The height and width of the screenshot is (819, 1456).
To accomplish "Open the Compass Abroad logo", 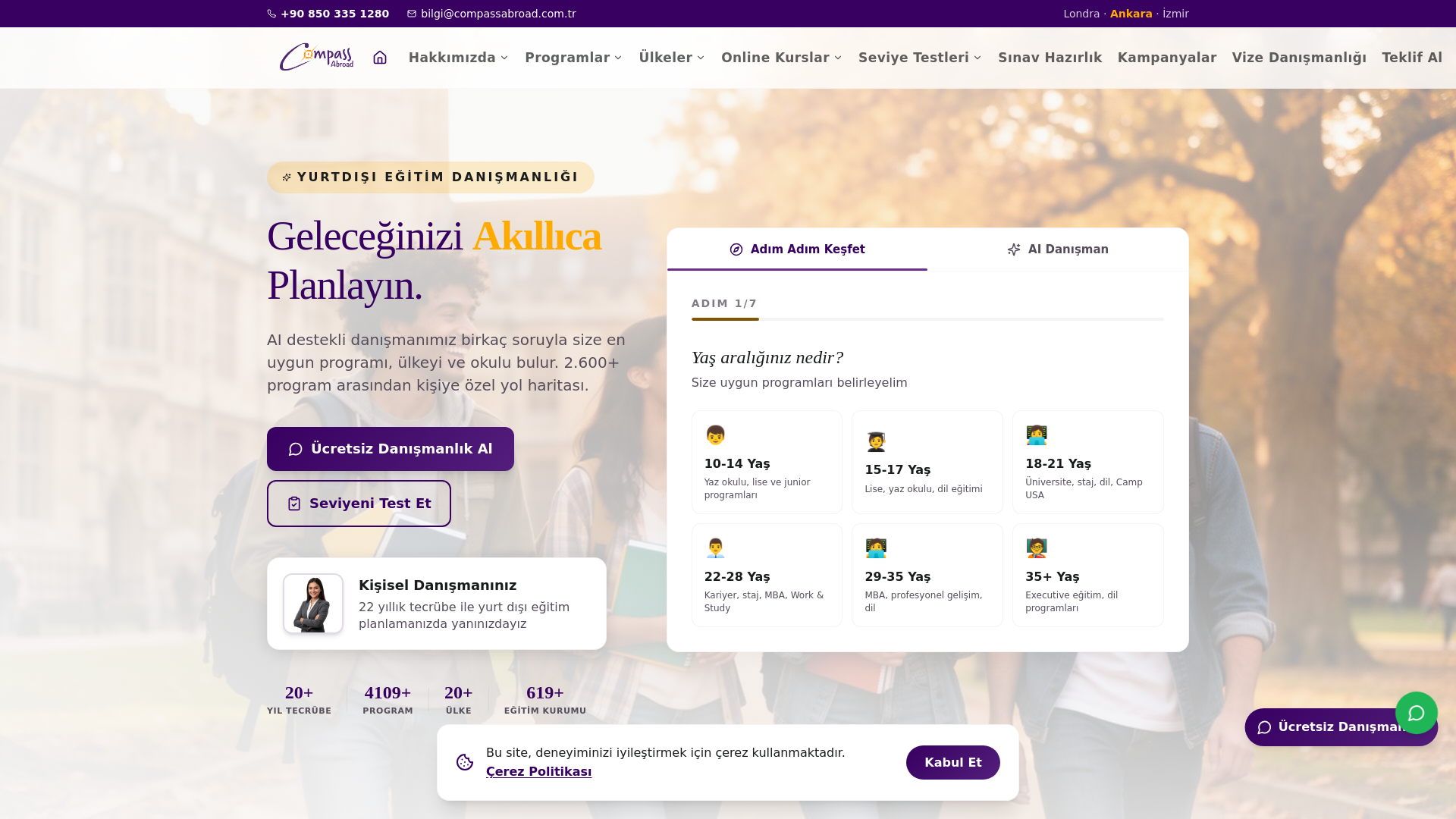I will pyautogui.click(x=316, y=57).
